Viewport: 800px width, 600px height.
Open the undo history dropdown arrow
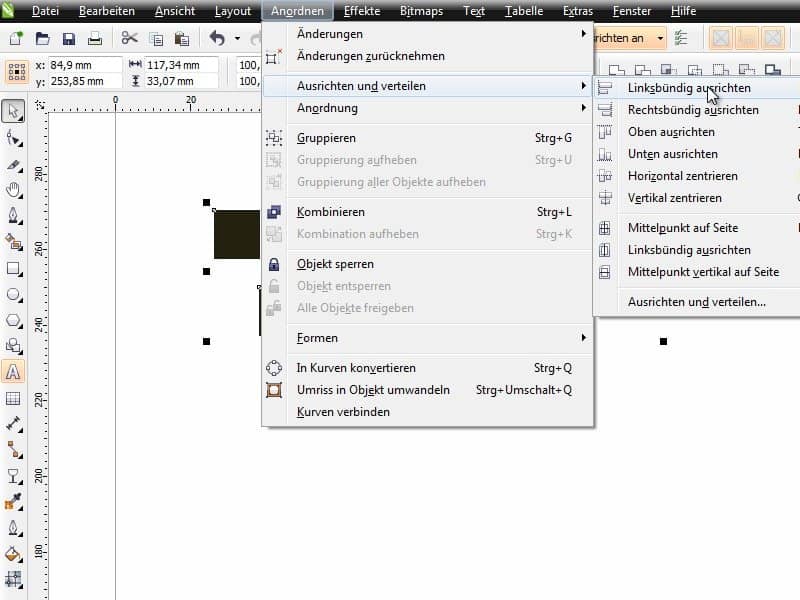click(237, 39)
